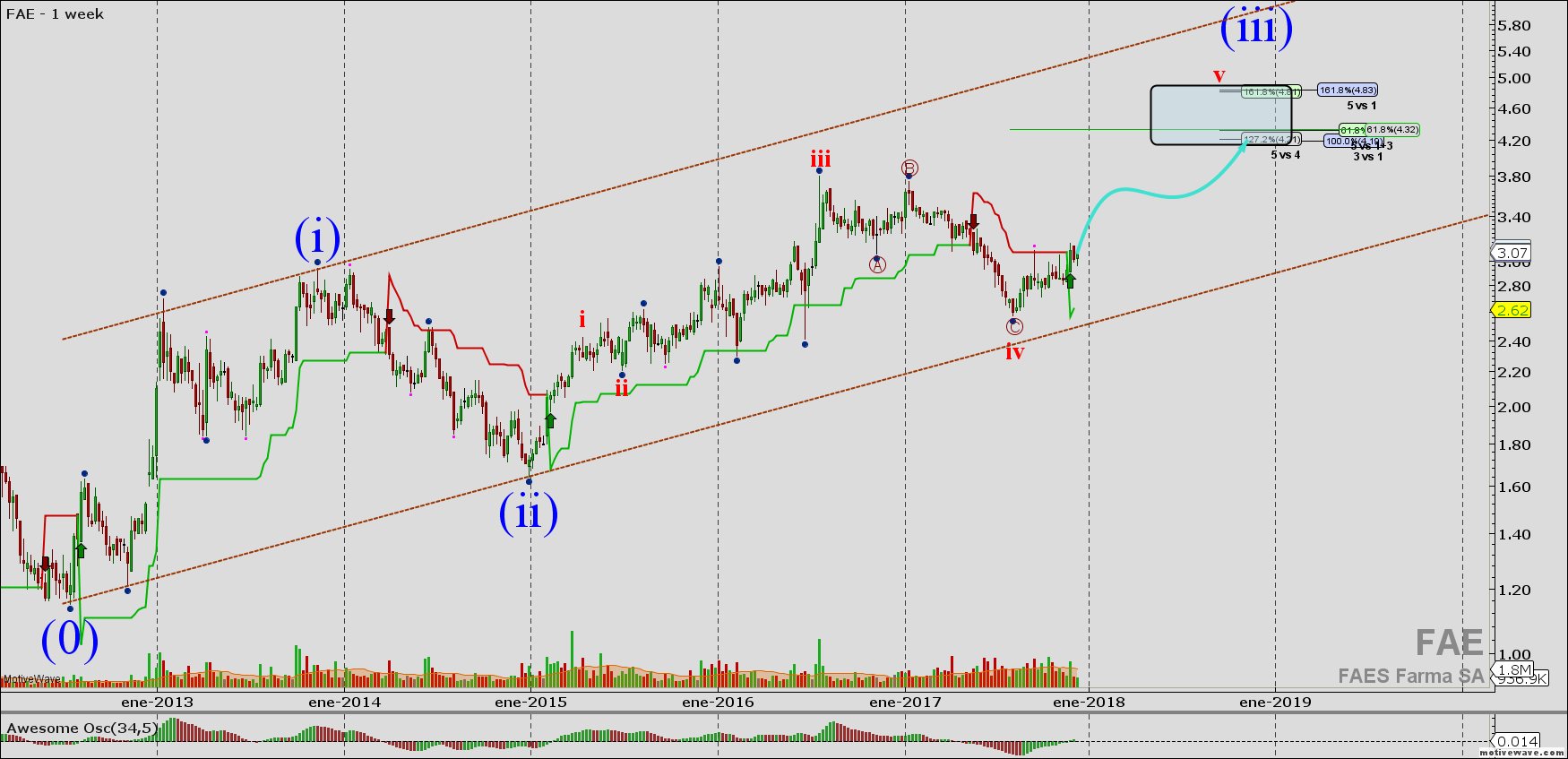Click the red wave iii label
This screenshot has width=1568, height=759.
coord(820,160)
